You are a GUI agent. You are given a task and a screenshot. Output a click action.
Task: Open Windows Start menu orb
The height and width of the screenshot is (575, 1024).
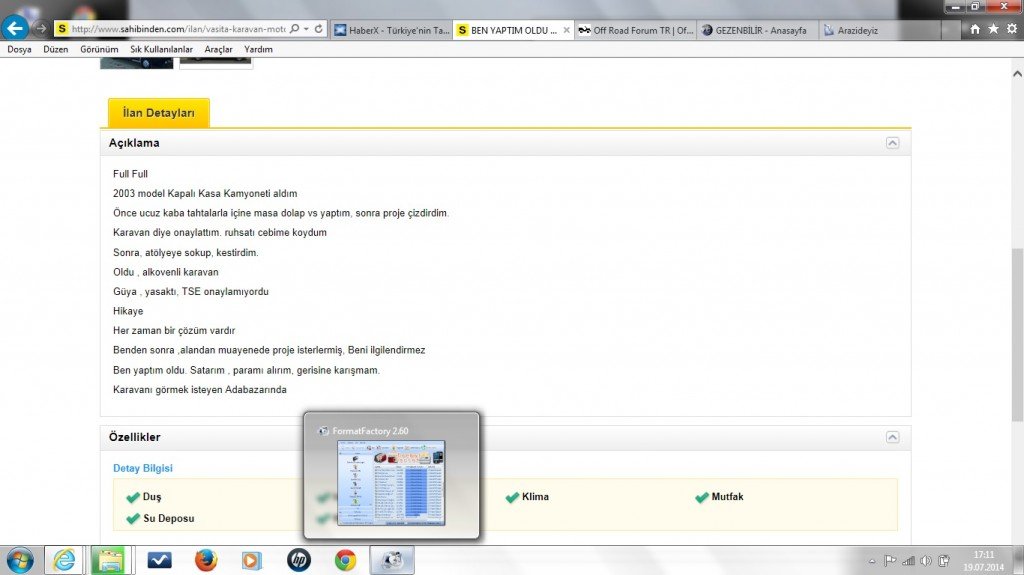[x=19, y=560]
